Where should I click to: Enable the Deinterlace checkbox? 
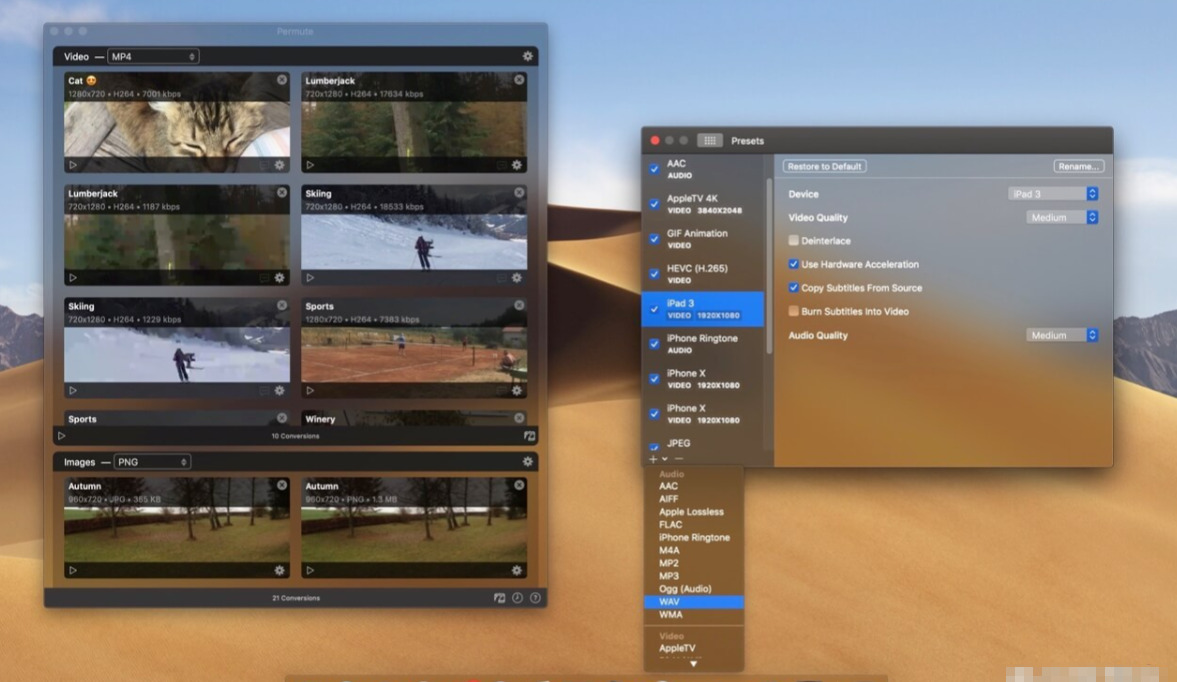(x=794, y=241)
